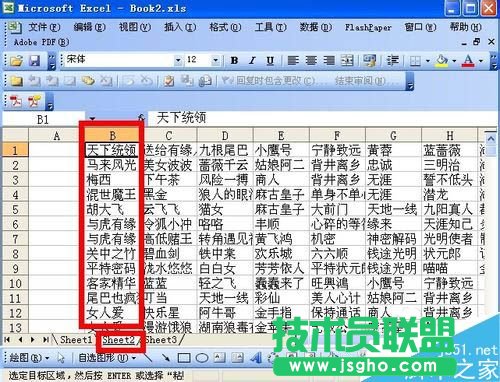Select the Arrow drawing tool
Screen dimensions: 500x382
point(166,358)
